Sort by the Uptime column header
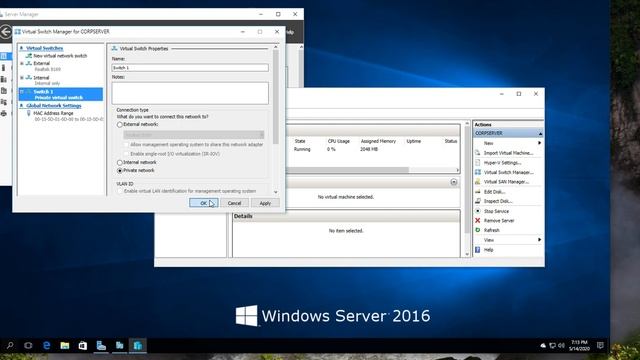640x360 pixels. coord(413,141)
